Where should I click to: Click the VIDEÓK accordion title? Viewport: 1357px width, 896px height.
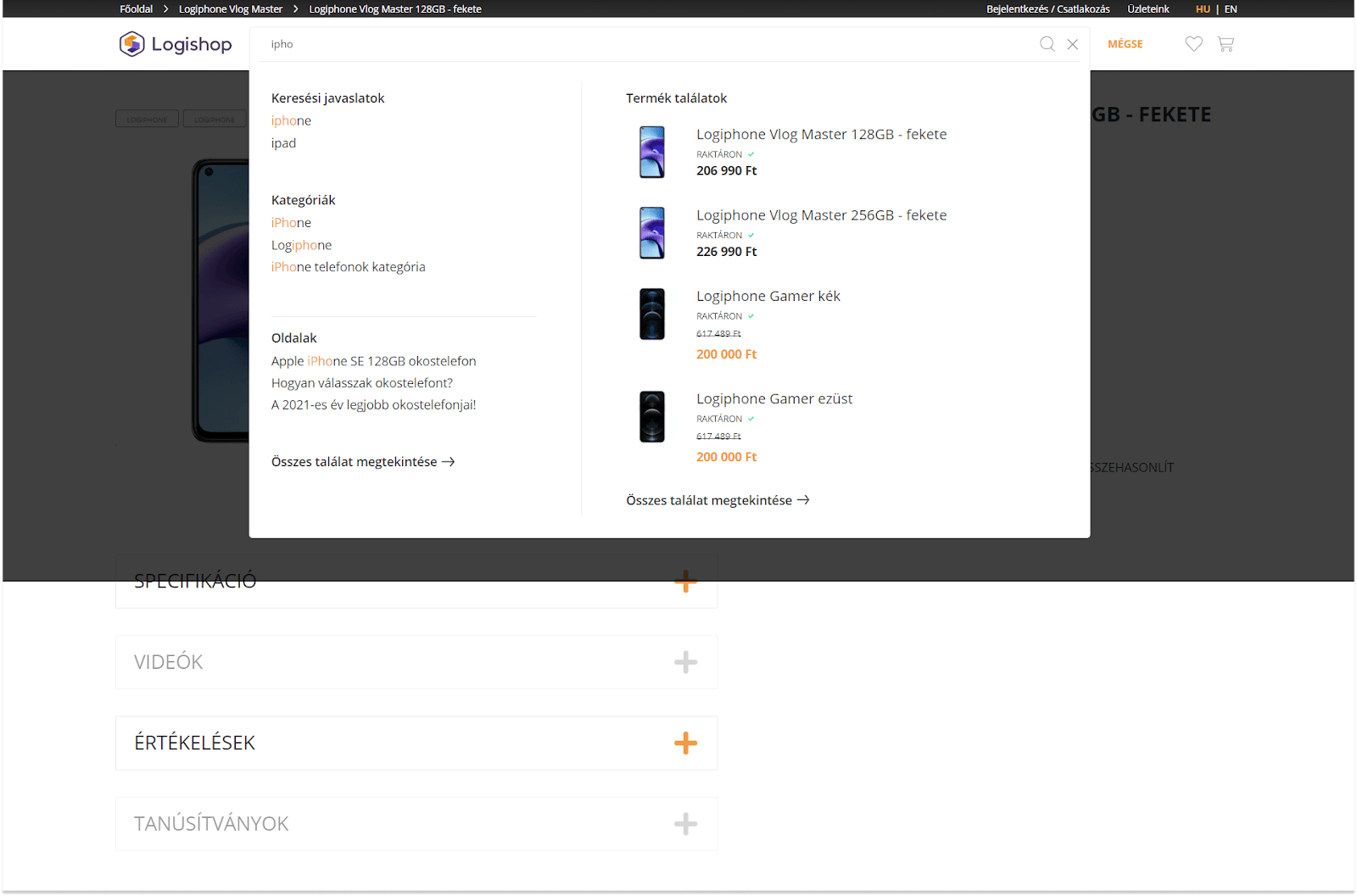point(168,662)
